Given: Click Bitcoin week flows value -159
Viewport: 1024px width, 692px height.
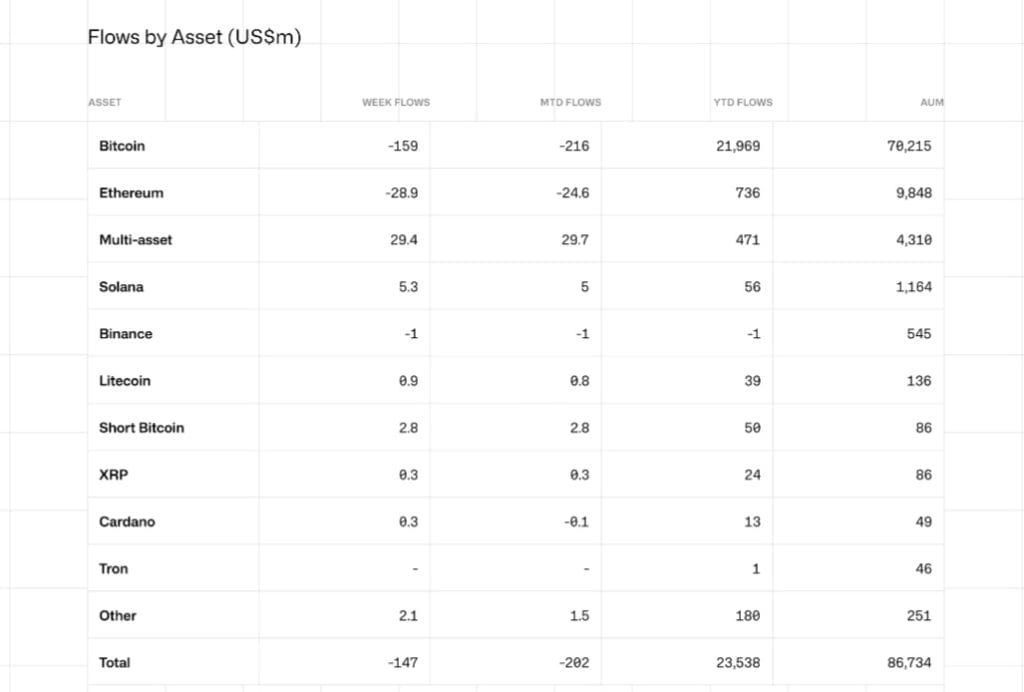Looking at the screenshot, I should pyautogui.click(x=402, y=146).
